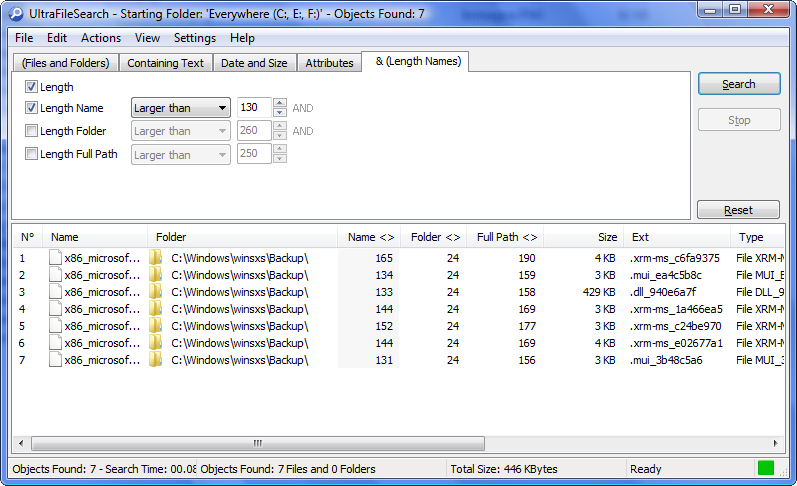Viewport: 797px width, 486px height.
Task: Sort results by Folder column header
Action: [242, 237]
